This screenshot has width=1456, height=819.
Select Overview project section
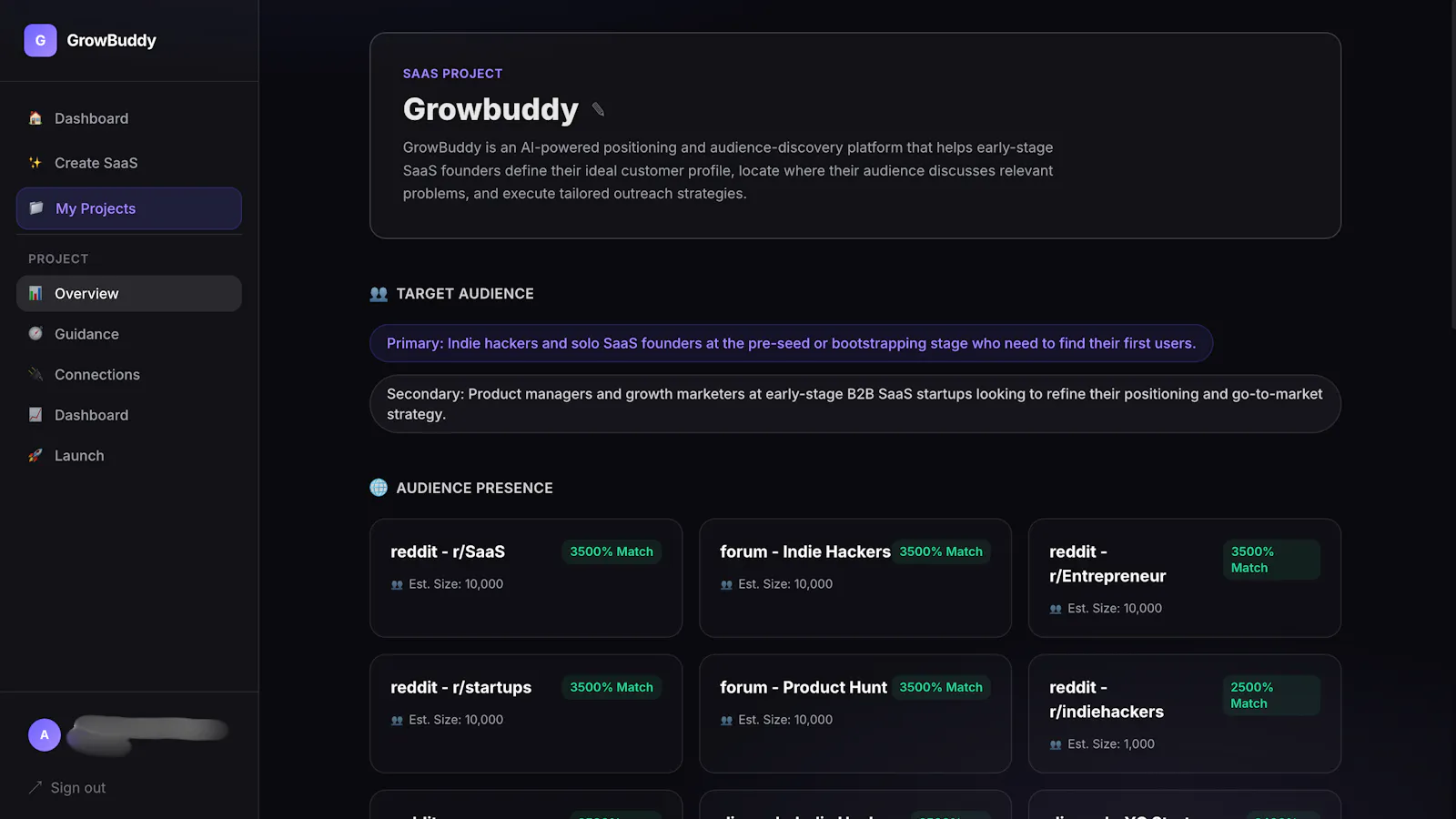tap(129, 293)
